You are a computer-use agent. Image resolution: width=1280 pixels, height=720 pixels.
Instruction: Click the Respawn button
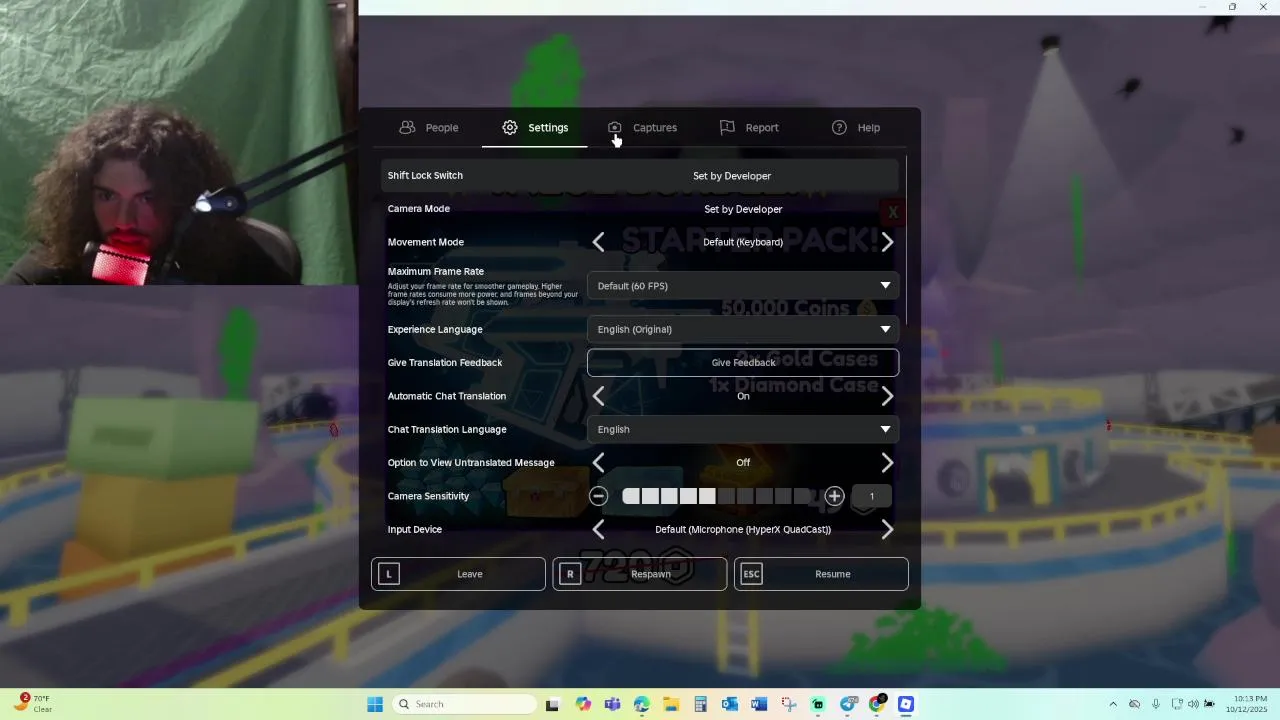pos(640,574)
